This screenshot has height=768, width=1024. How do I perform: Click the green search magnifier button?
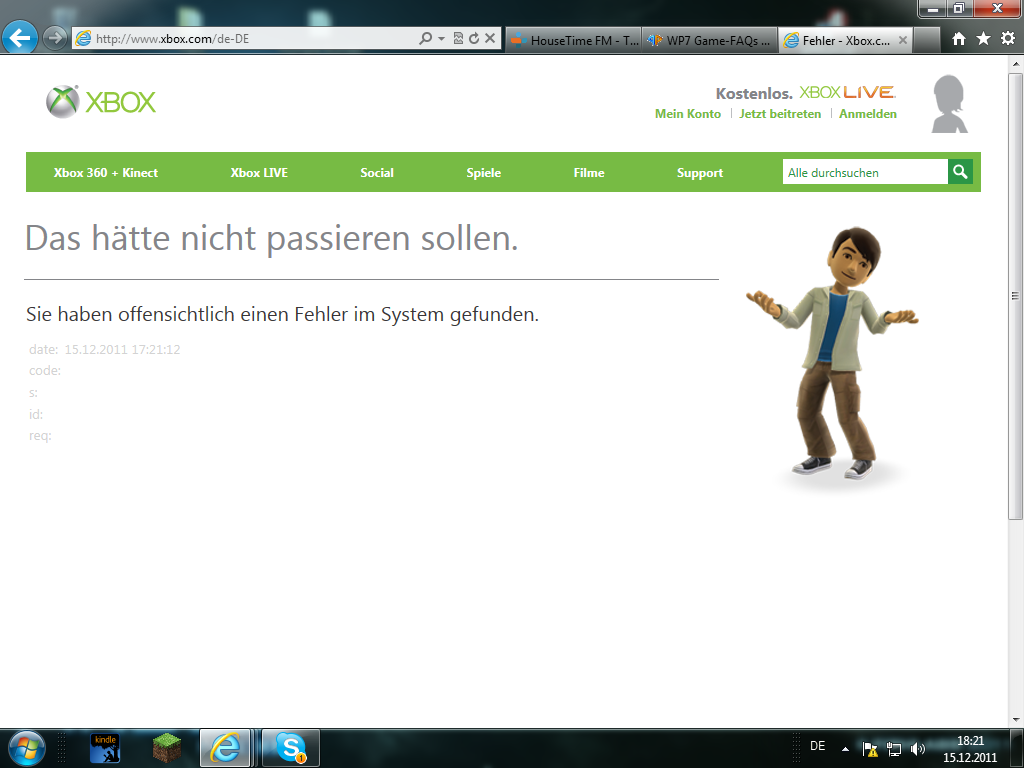point(960,172)
